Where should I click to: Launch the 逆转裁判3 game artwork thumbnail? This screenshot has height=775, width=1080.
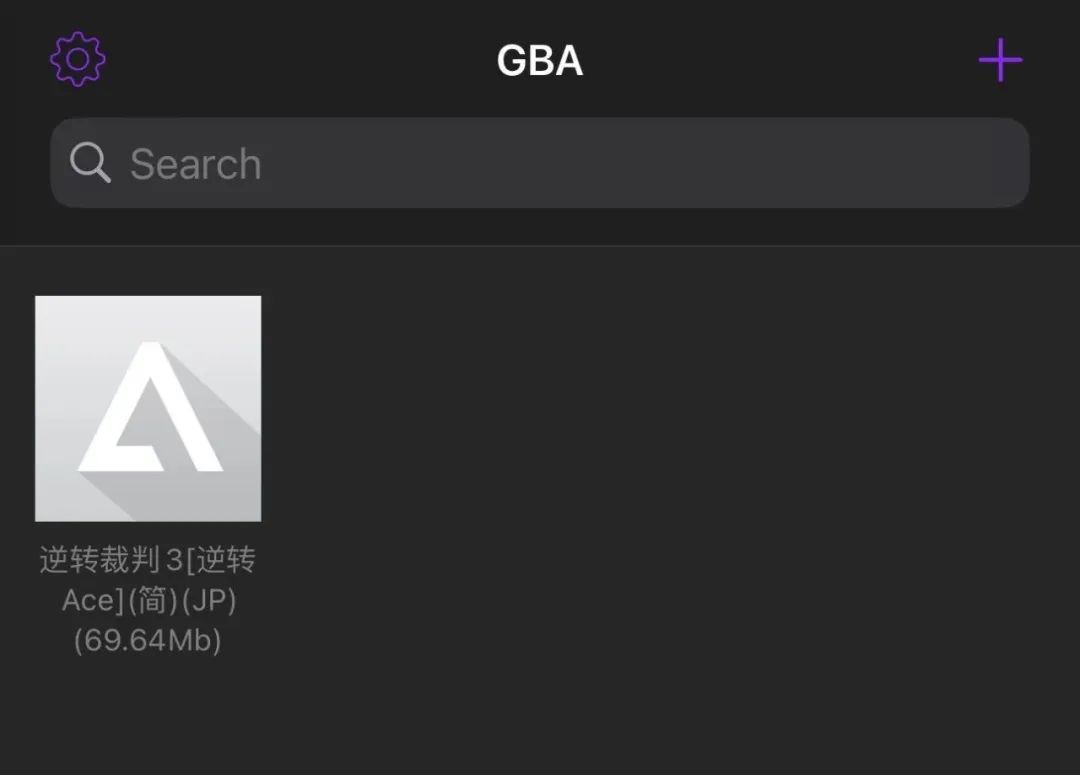[x=148, y=409]
